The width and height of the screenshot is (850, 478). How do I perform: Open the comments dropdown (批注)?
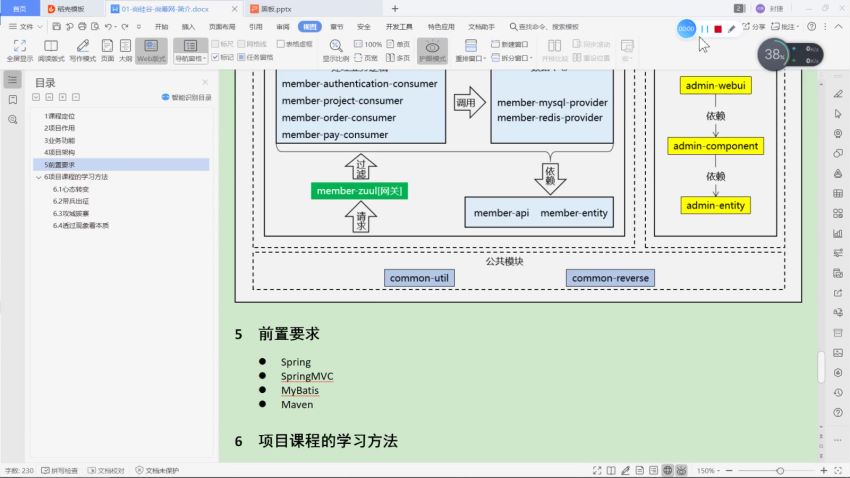785,27
